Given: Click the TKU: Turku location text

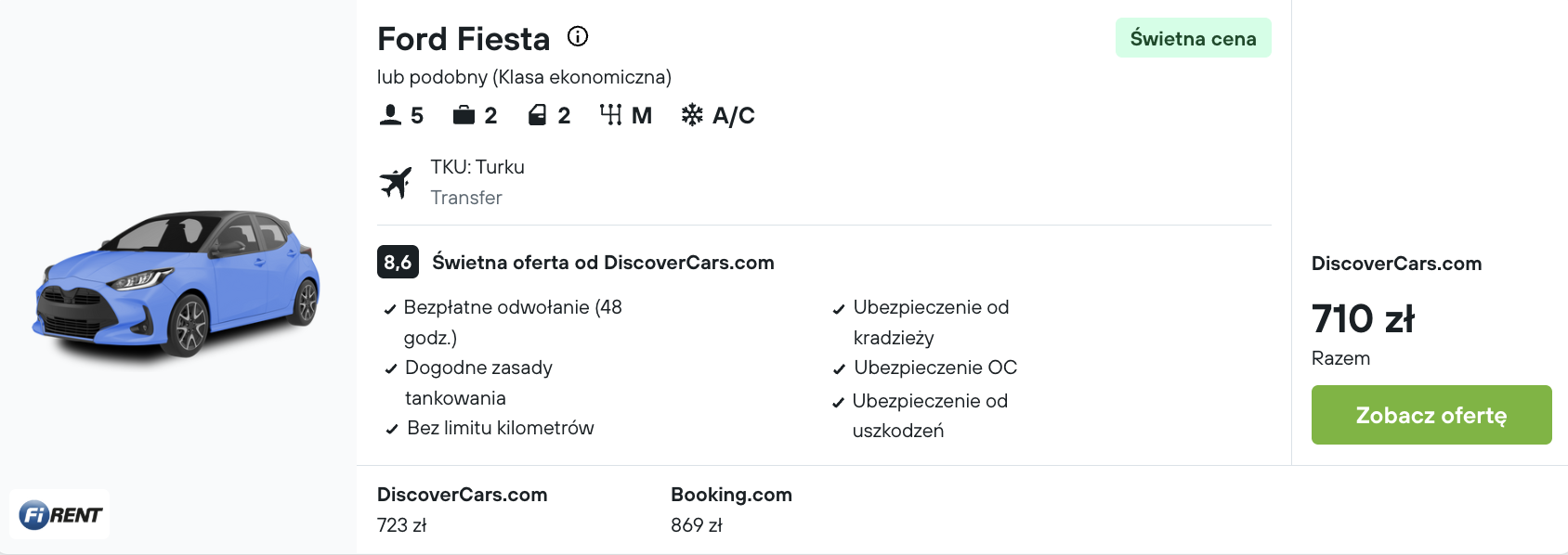Looking at the screenshot, I should [477, 167].
